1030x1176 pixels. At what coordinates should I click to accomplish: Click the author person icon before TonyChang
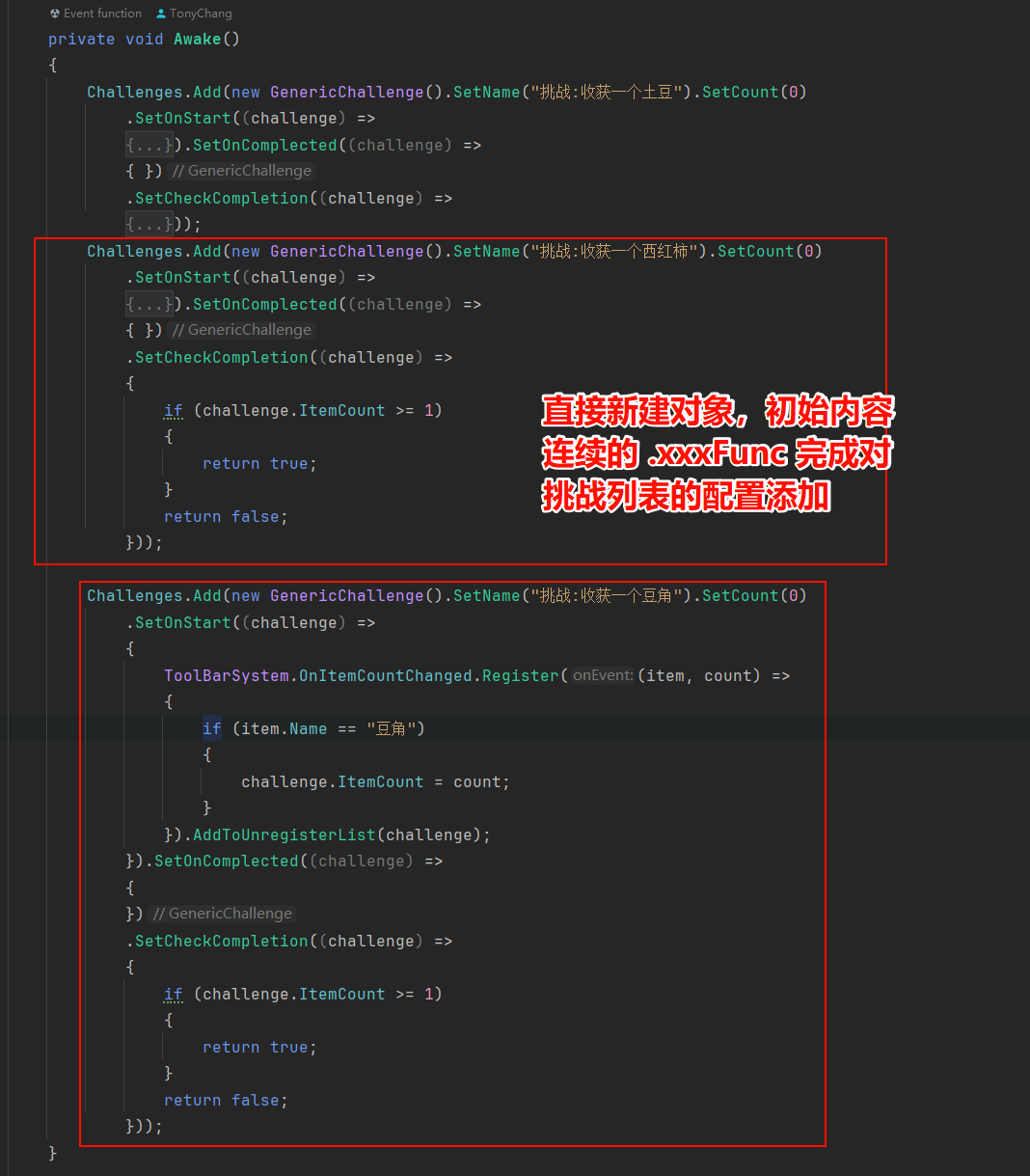point(161,14)
